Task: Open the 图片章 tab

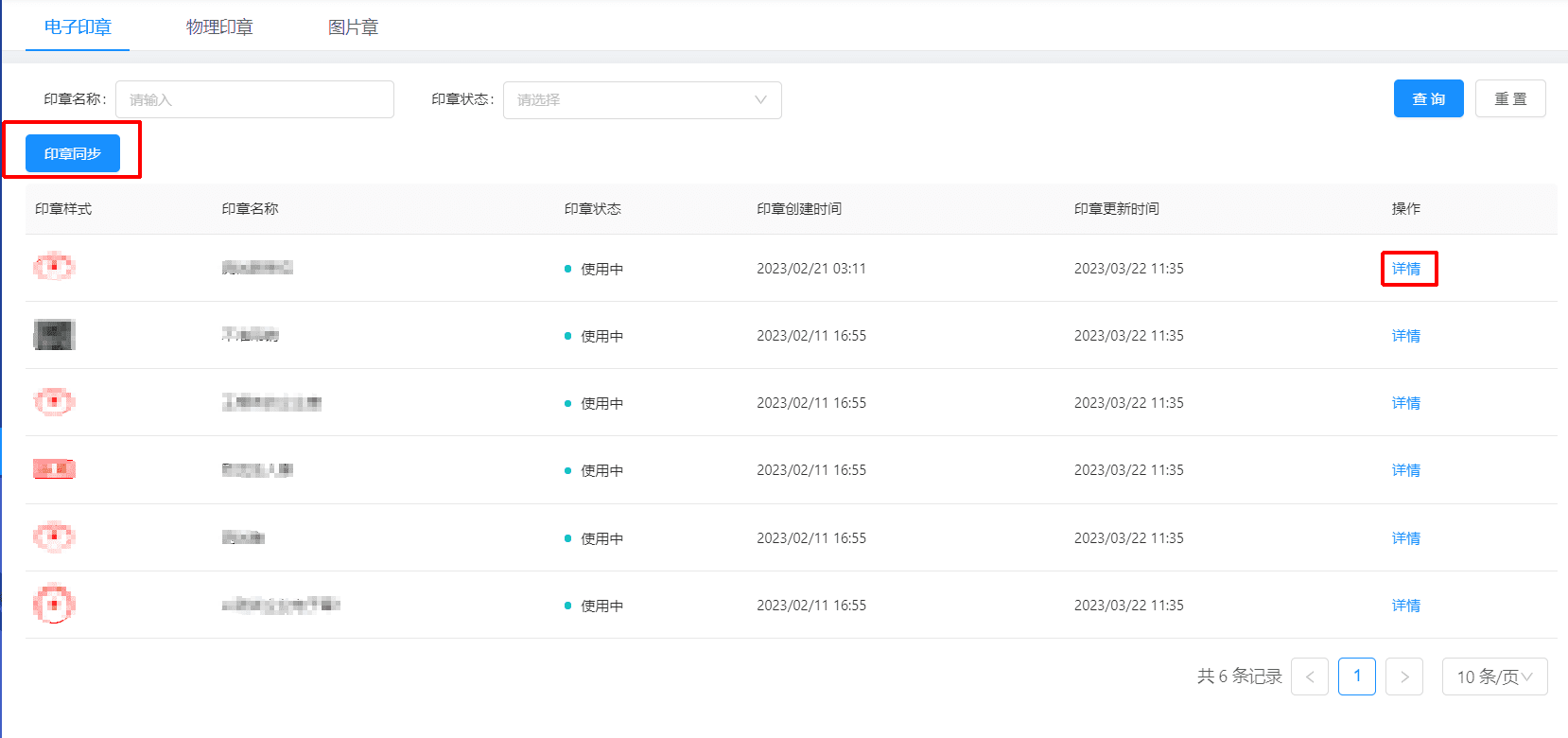Action: 353,27
